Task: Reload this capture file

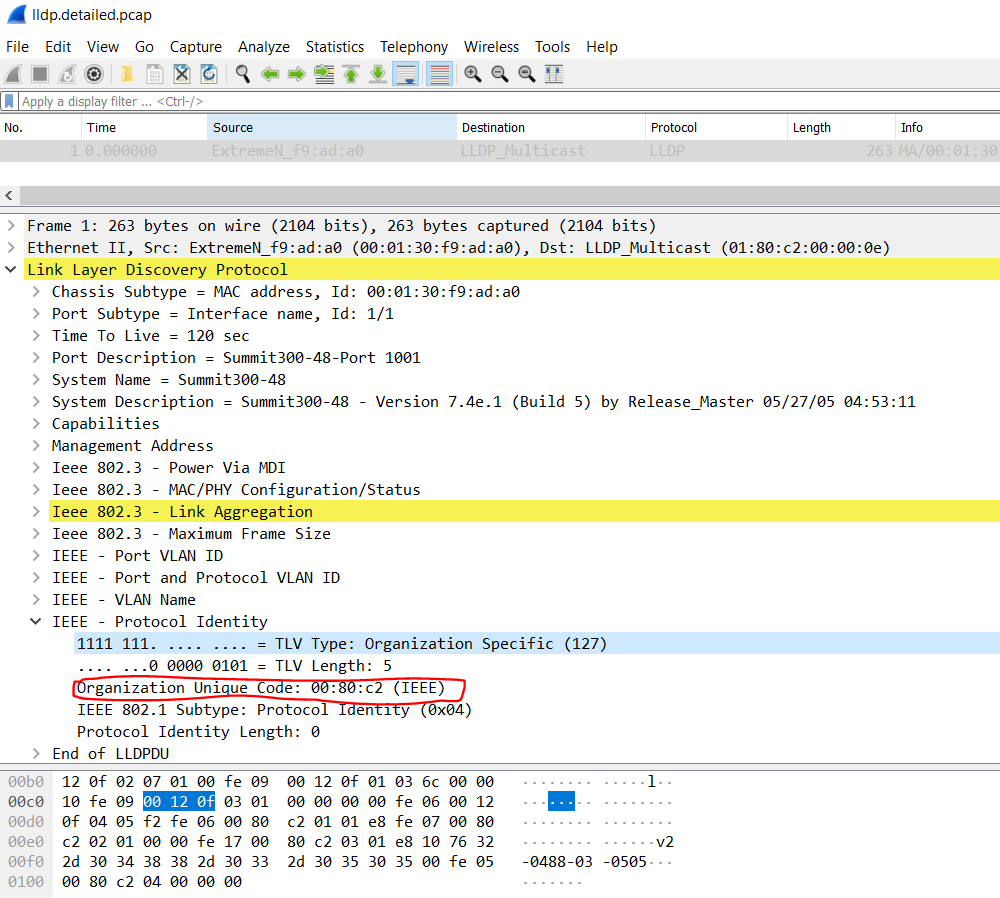Action: pos(209,73)
